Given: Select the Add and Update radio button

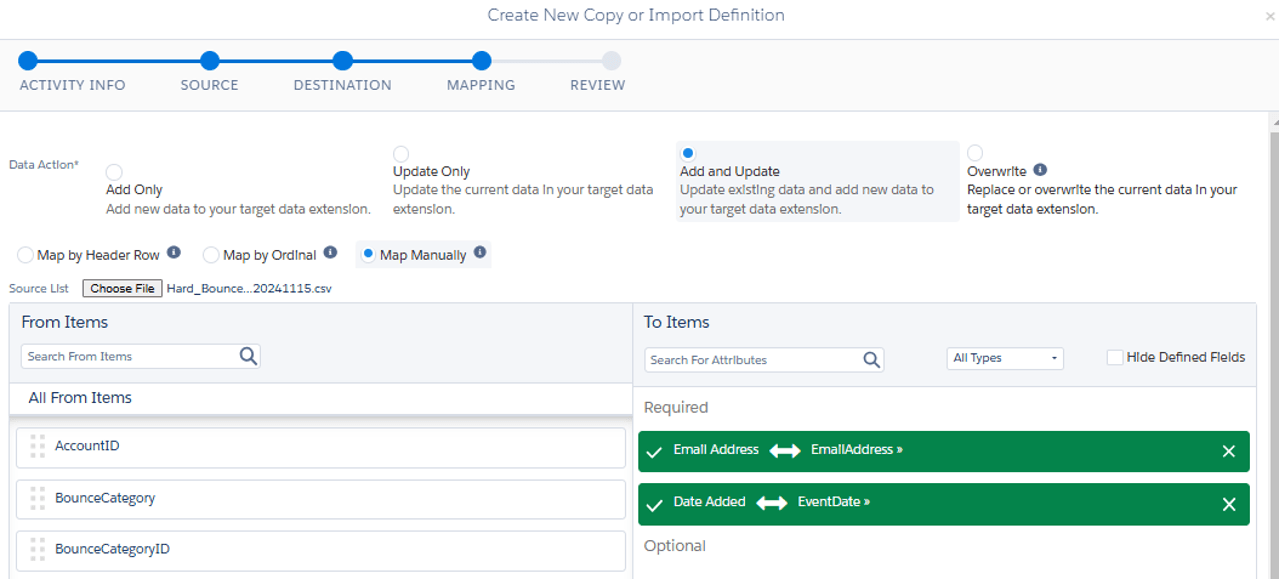Looking at the screenshot, I should (x=688, y=153).
